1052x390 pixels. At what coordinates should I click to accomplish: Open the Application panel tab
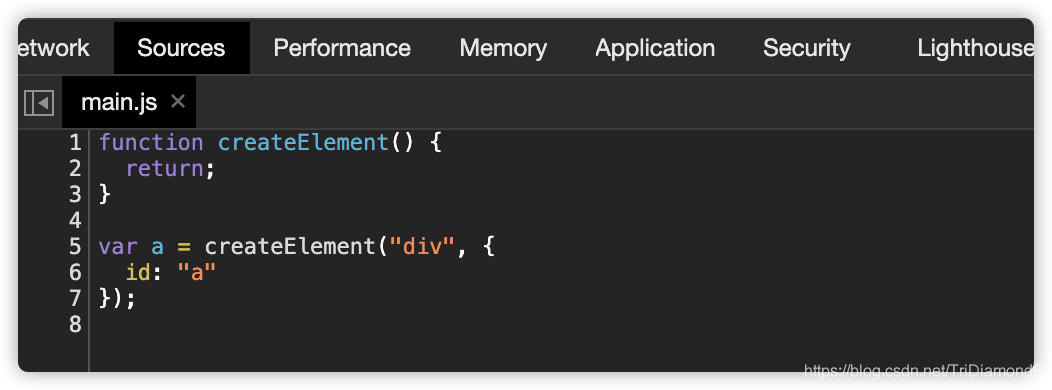(x=655, y=48)
